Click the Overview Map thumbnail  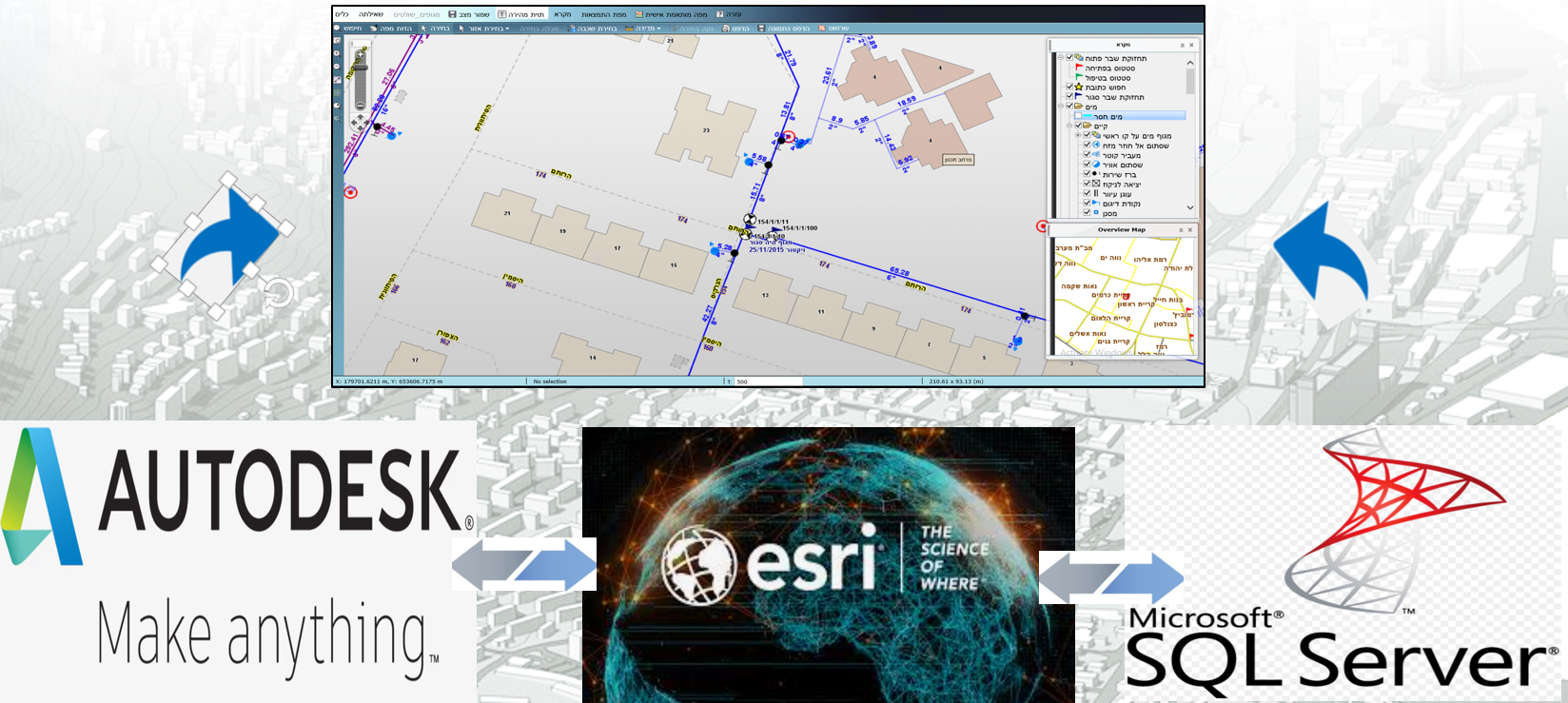click(1124, 297)
